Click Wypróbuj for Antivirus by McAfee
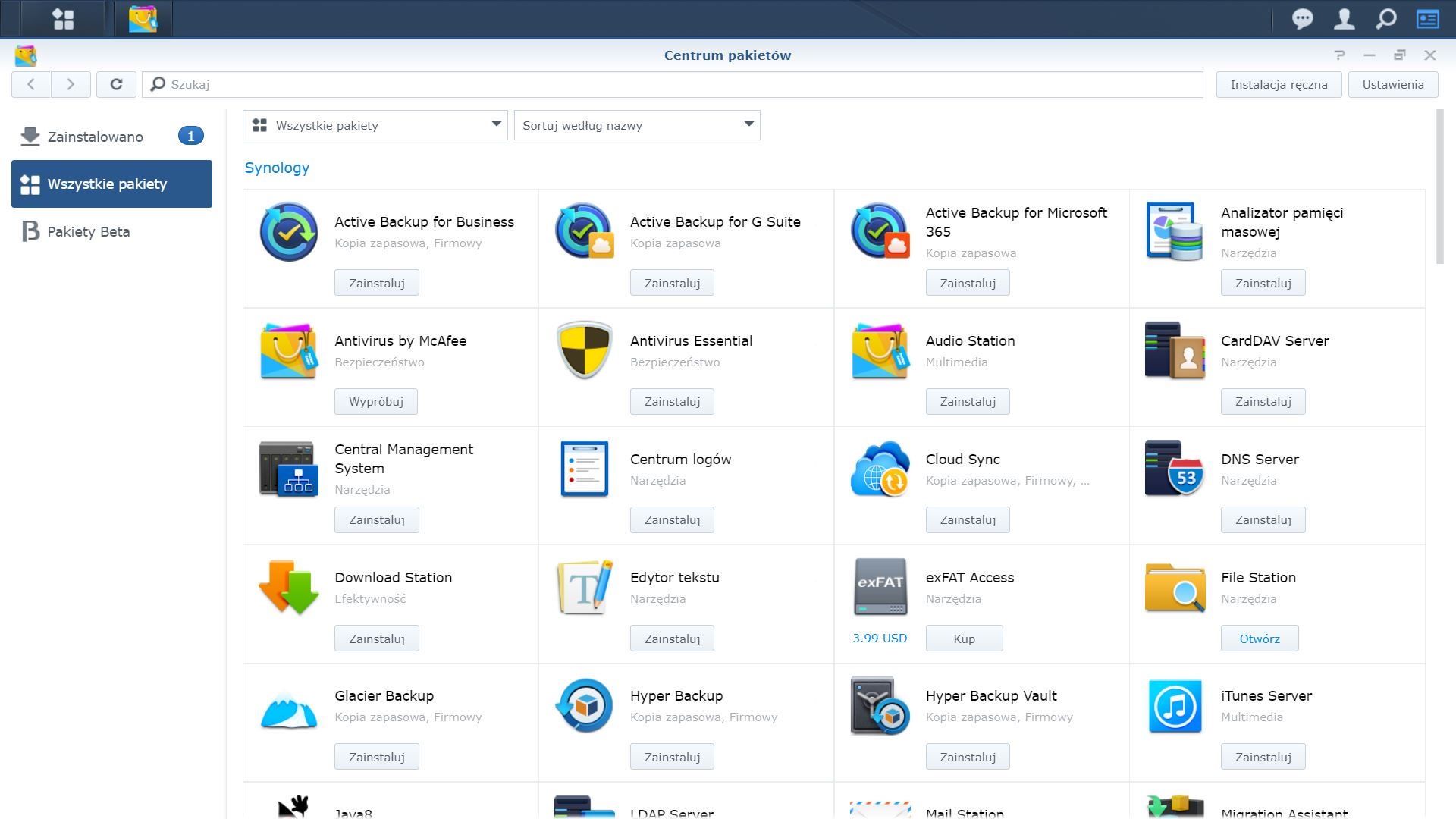This screenshot has height=819, width=1456. tap(376, 401)
